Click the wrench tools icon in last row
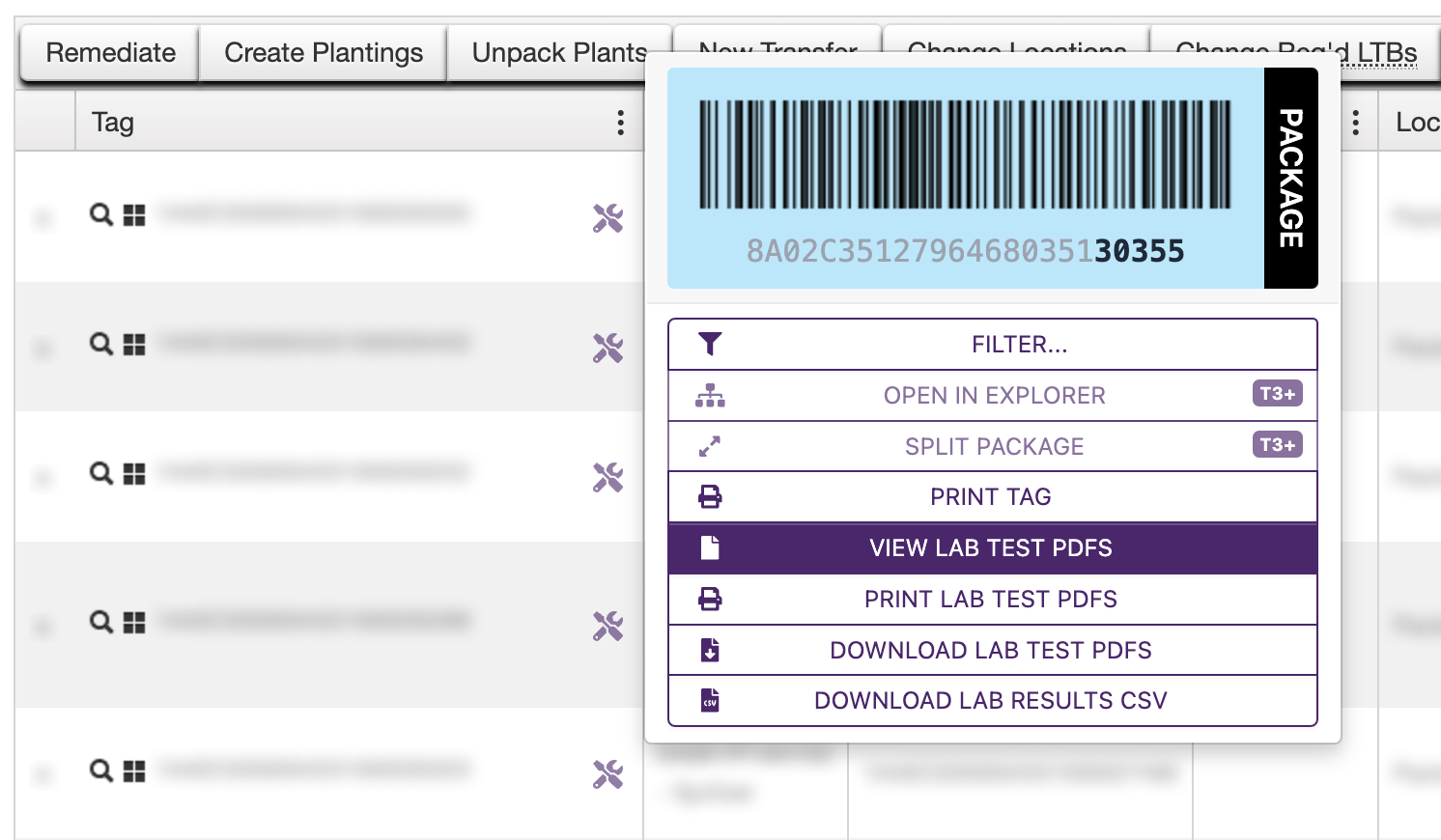Viewport: 1441px width, 840px height. 607,774
